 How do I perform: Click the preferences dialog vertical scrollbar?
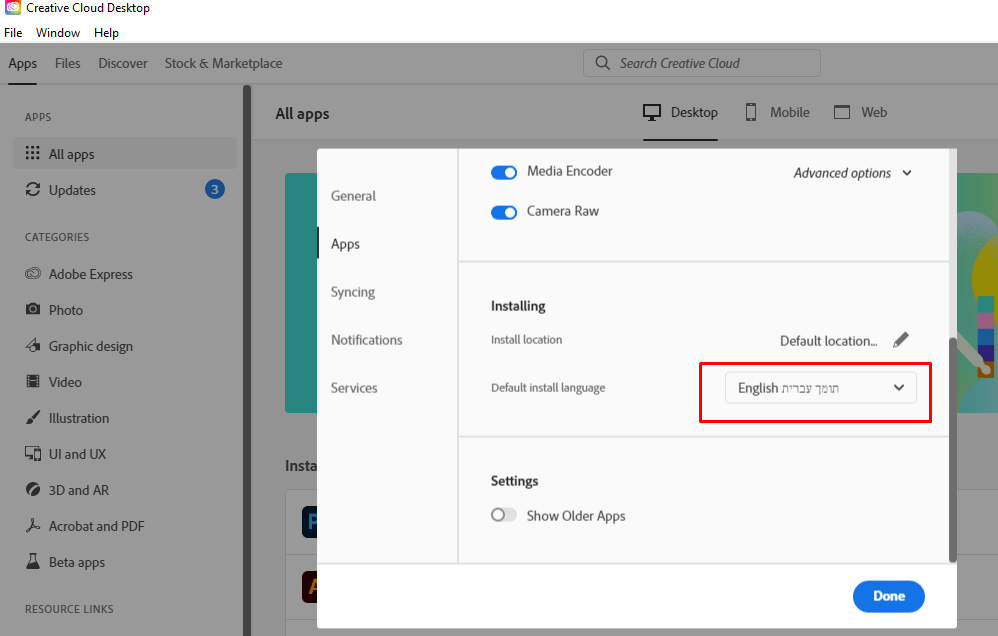coord(952,449)
